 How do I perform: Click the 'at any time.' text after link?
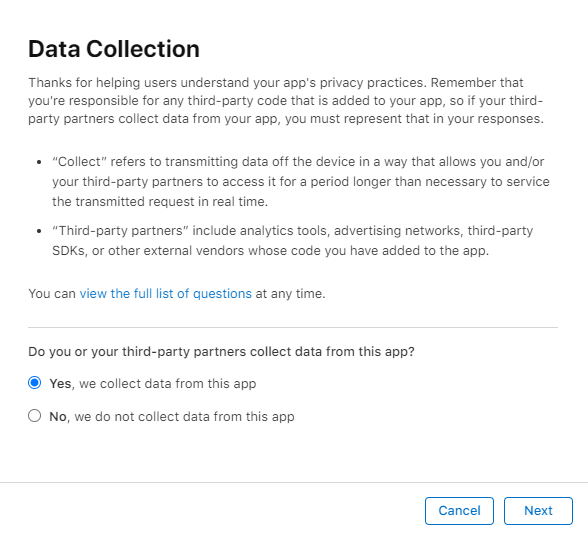pos(290,294)
